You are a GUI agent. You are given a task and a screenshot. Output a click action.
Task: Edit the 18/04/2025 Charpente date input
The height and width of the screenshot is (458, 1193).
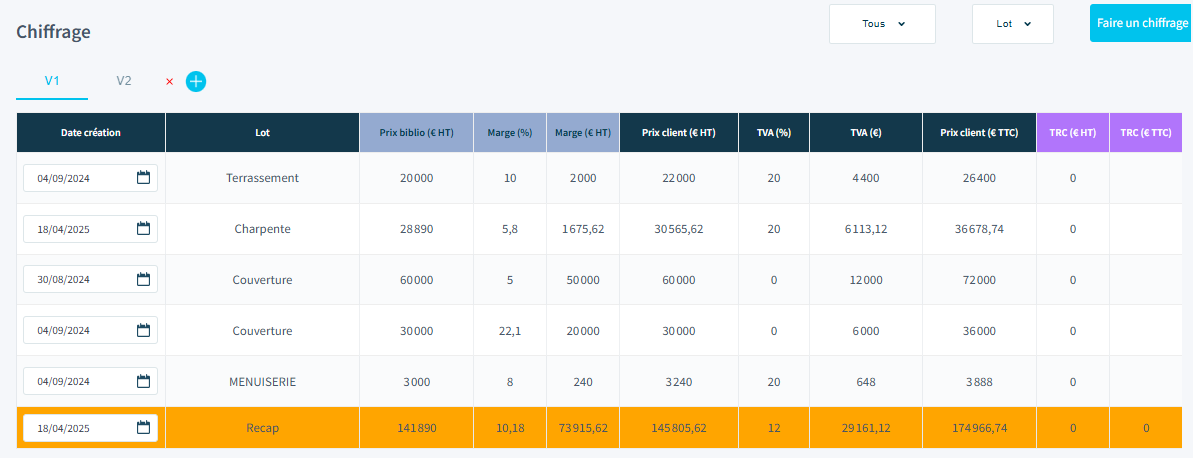coord(77,229)
